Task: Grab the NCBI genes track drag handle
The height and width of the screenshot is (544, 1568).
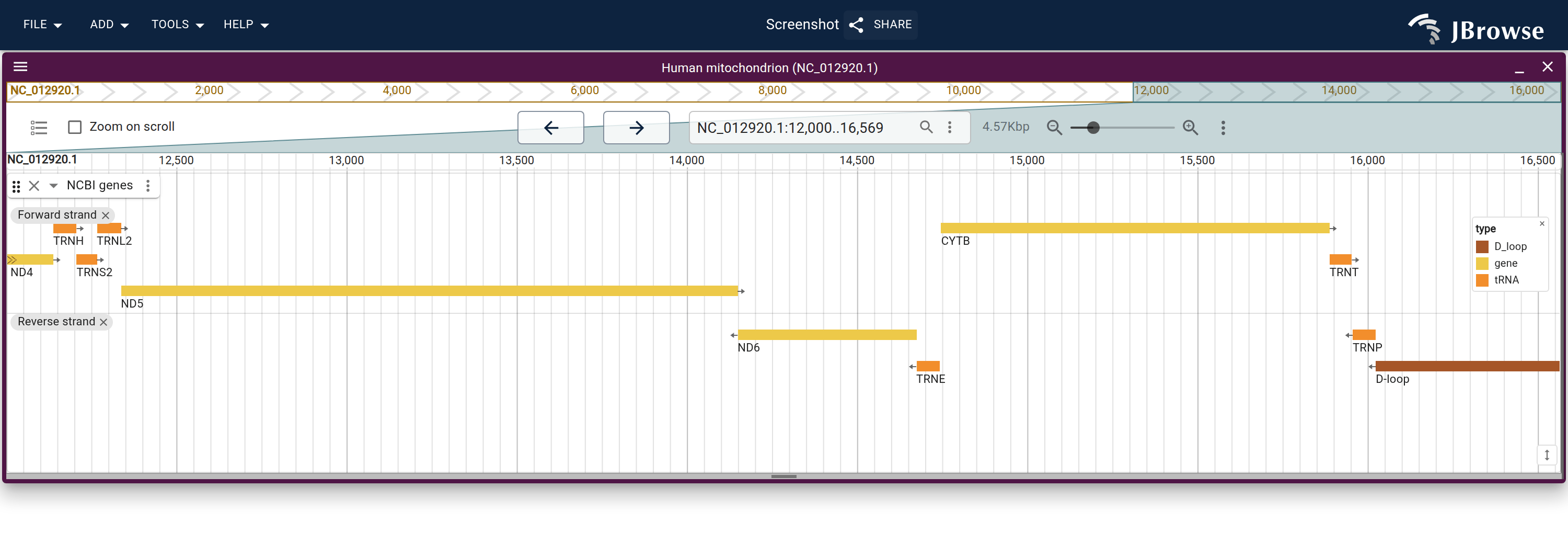Action: click(x=16, y=186)
